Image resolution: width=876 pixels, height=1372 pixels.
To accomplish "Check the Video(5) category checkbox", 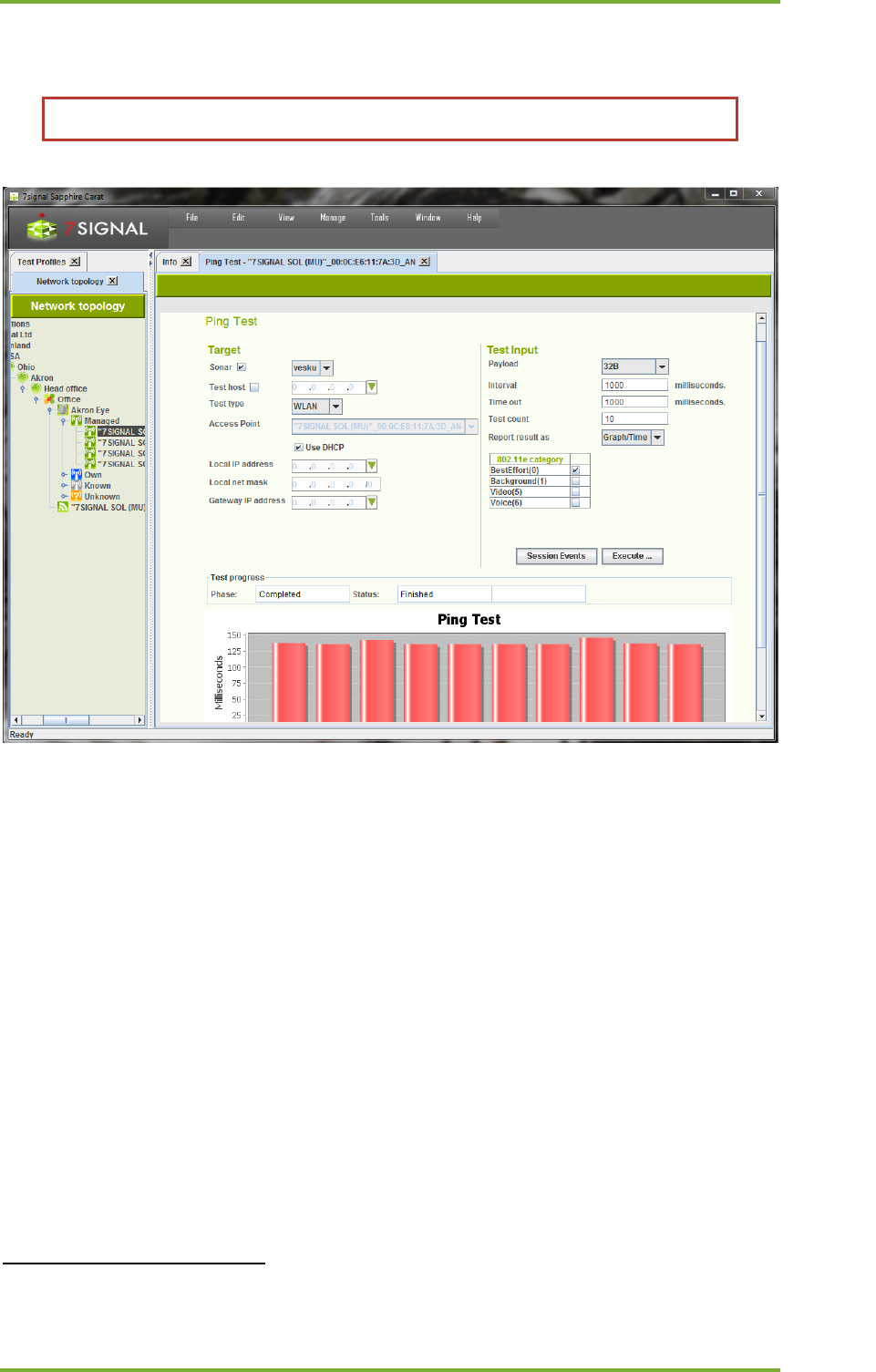I will coord(575,492).
